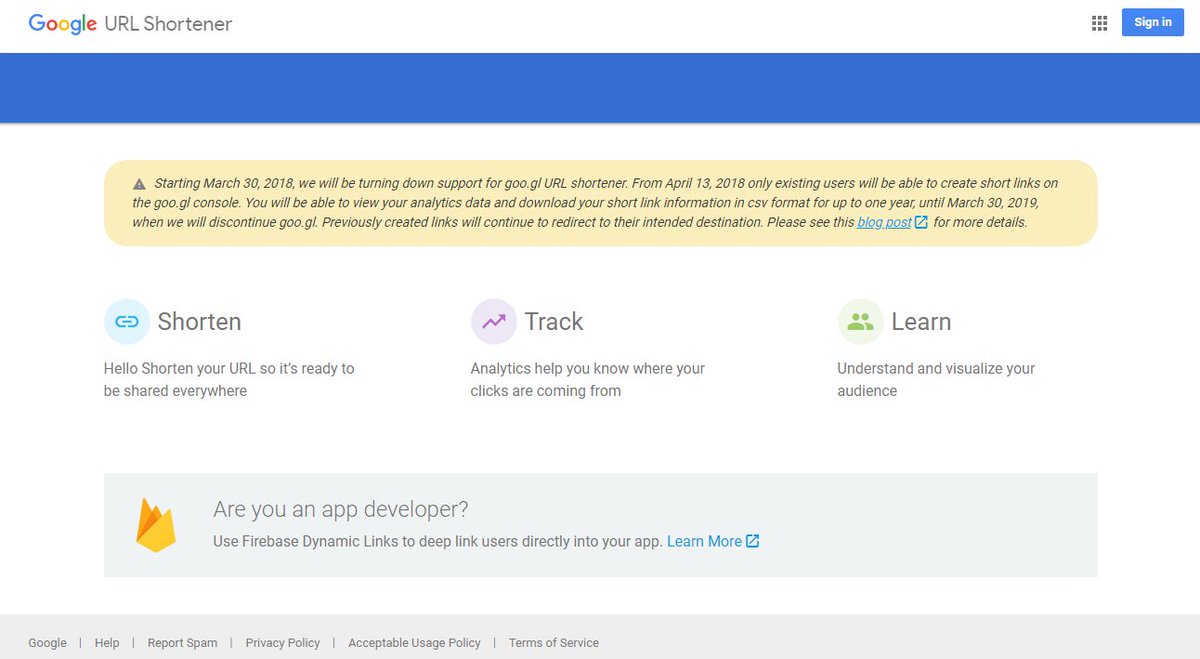Screen dimensions: 1200x659
Task: Open the blog post link
Action: [884, 222]
